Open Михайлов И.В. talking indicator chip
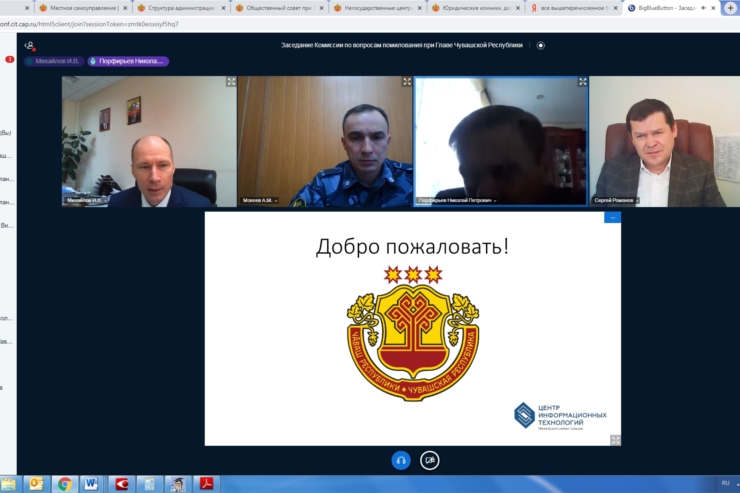740x493 pixels. pyautogui.click(x=54, y=61)
